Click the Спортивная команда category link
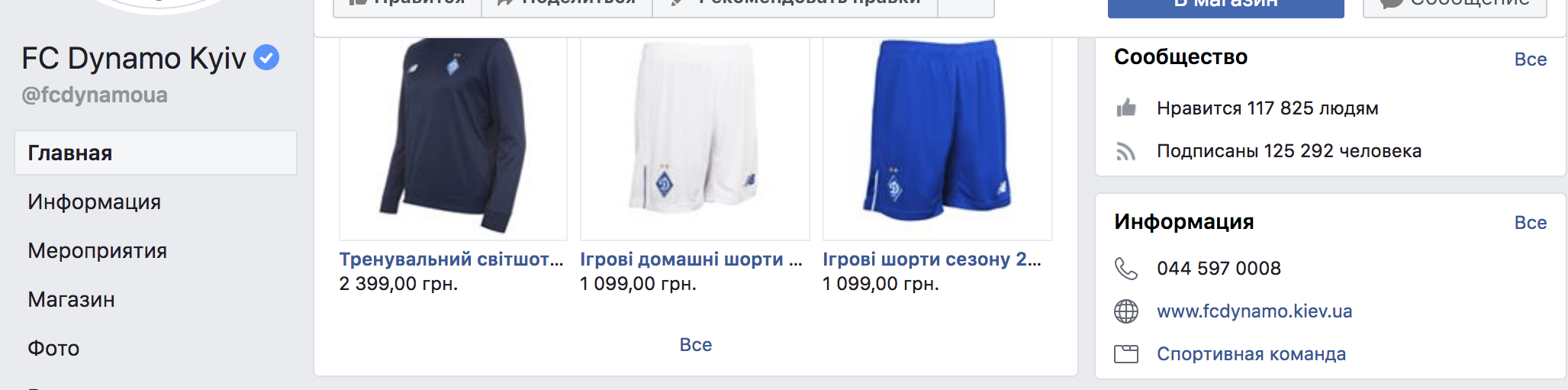Image resolution: width=1568 pixels, height=390 pixels. [x=1251, y=354]
